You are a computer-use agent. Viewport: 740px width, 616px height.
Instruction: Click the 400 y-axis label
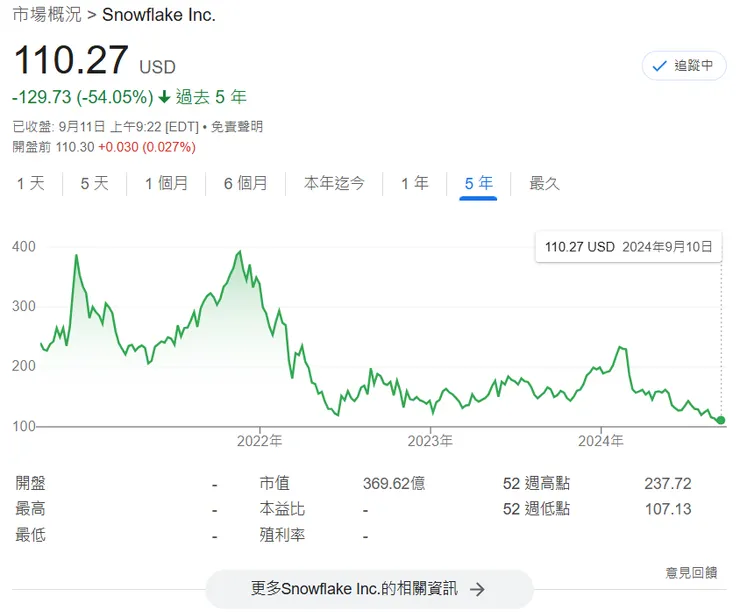point(24,246)
